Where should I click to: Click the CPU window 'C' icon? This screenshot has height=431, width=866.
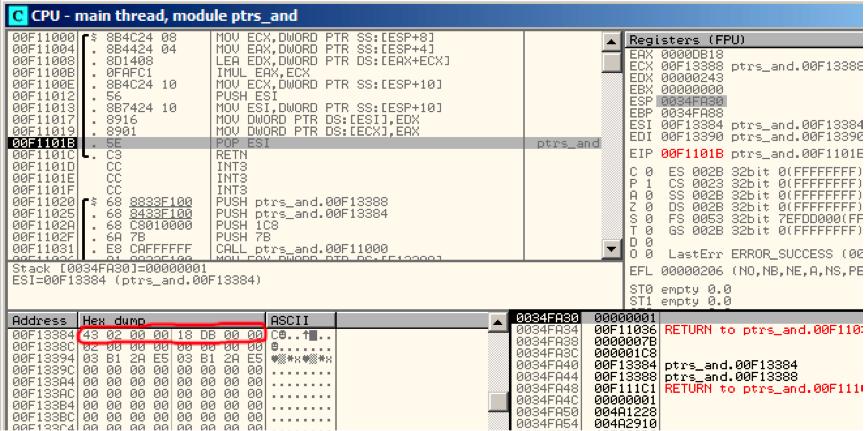coord(18,15)
